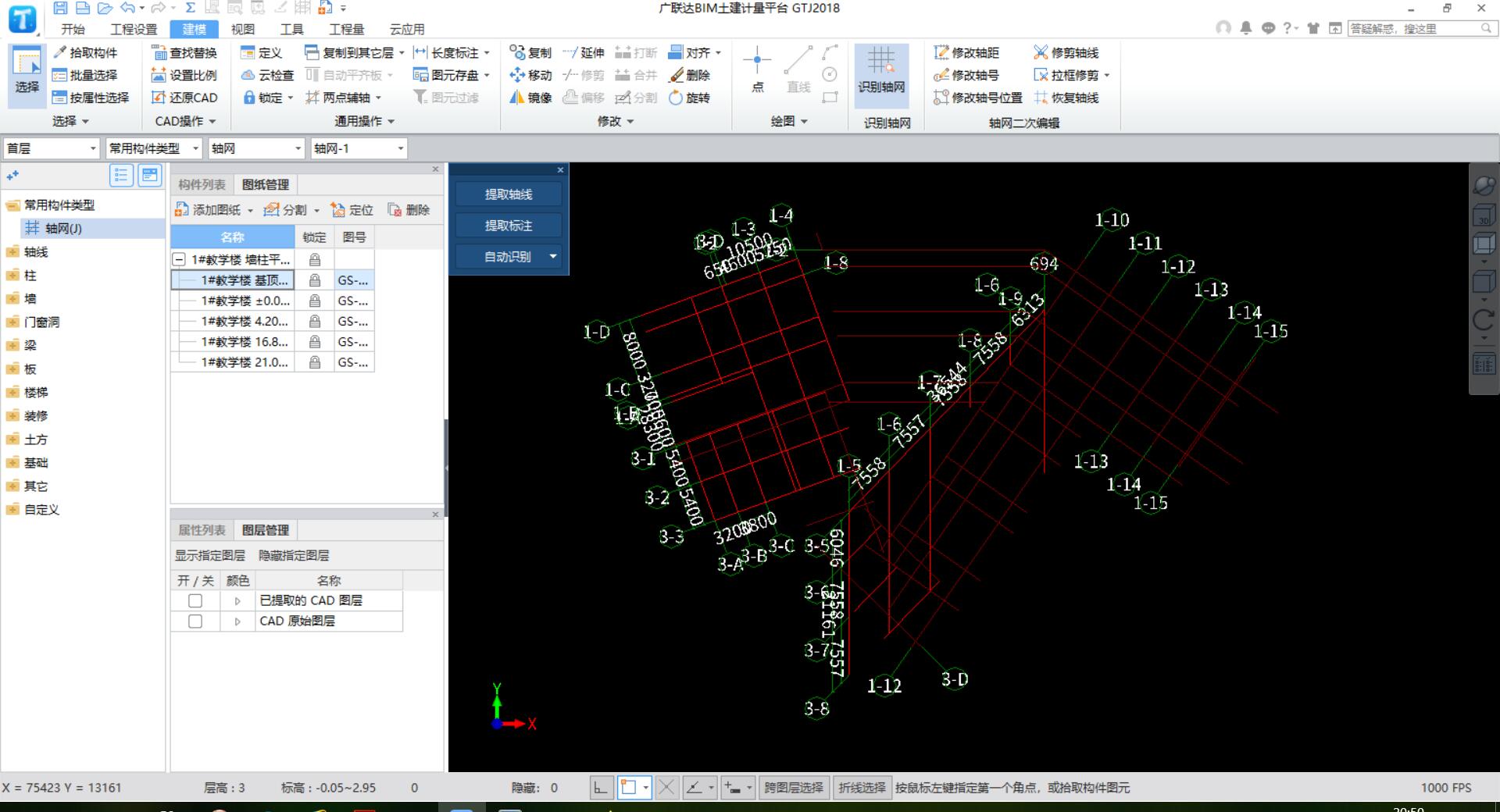This screenshot has width=1500, height=812.
Task: Click 旋转 rotate tool
Action: click(x=690, y=98)
